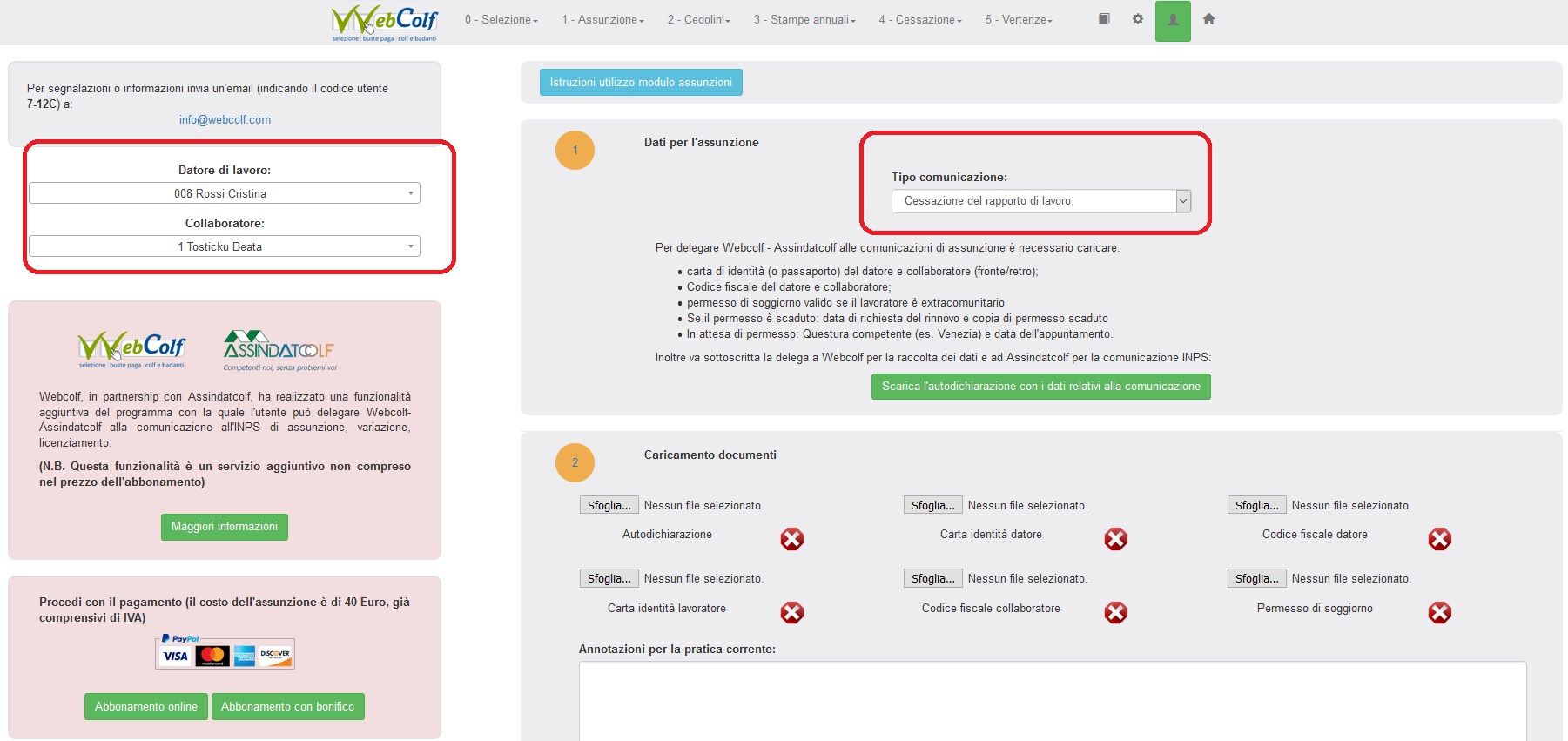The height and width of the screenshot is (741, 1568).
Task: Open the 3 - Stampe annuali menu
Action: click(x=804, y=20)
